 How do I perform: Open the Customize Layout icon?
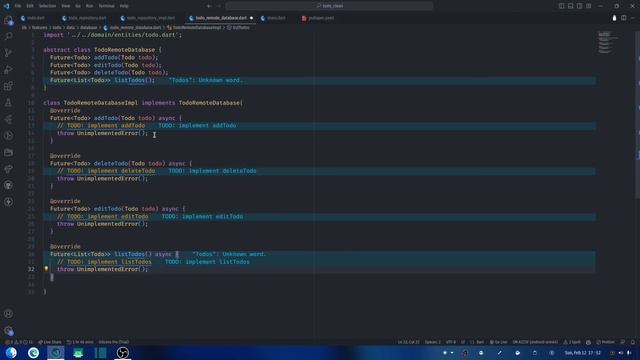pyautogui.click(x=589, y=6)
